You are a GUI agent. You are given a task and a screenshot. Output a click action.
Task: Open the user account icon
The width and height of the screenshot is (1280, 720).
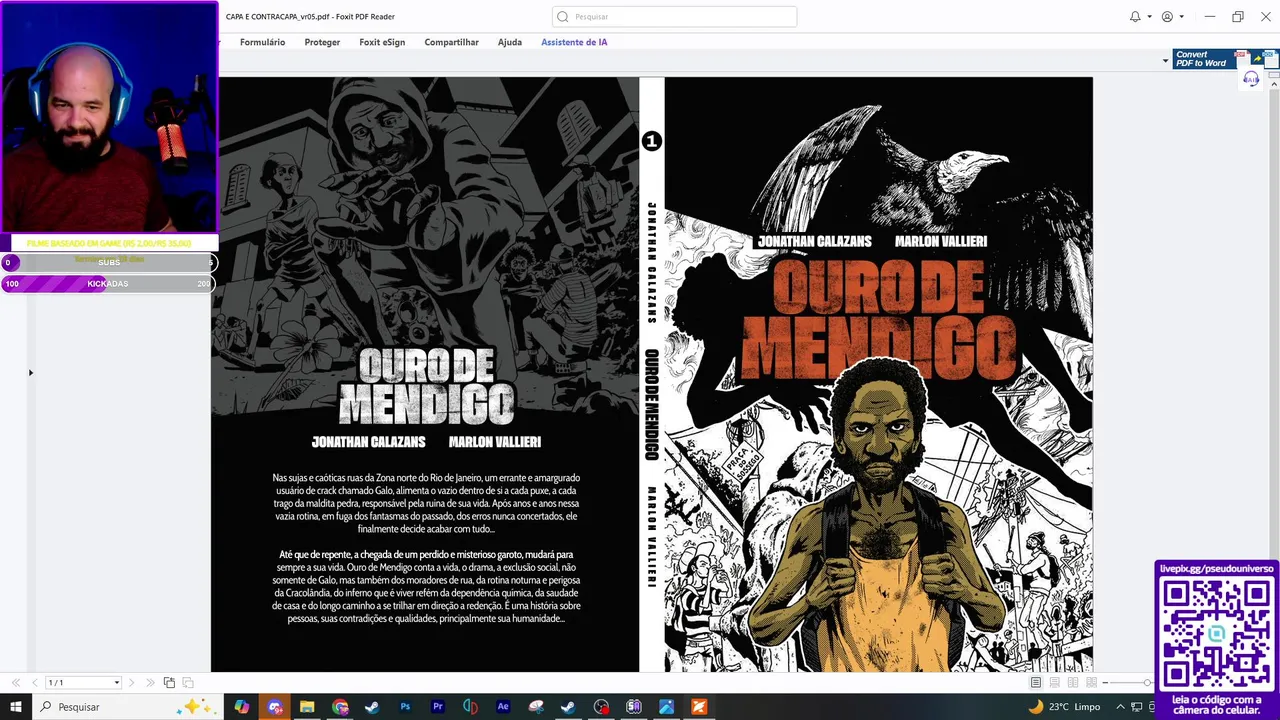[1167, 16]
